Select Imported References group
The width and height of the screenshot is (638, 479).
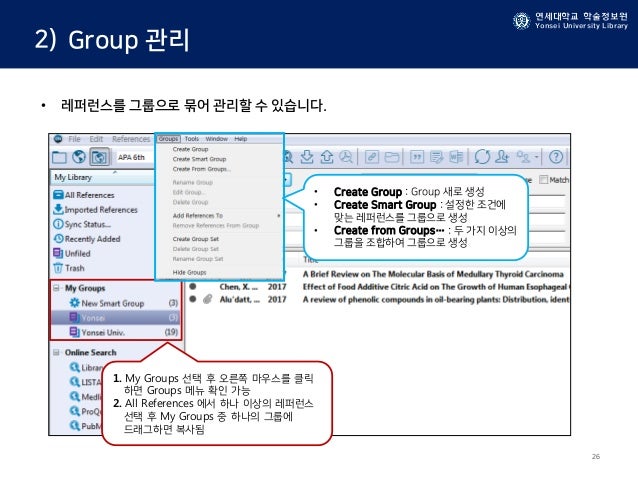tap(103, 210)
